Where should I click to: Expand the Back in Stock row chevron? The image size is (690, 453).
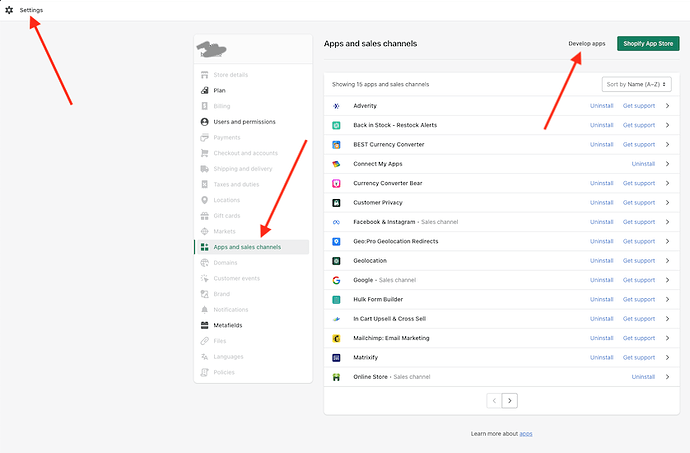click(668, 125)
